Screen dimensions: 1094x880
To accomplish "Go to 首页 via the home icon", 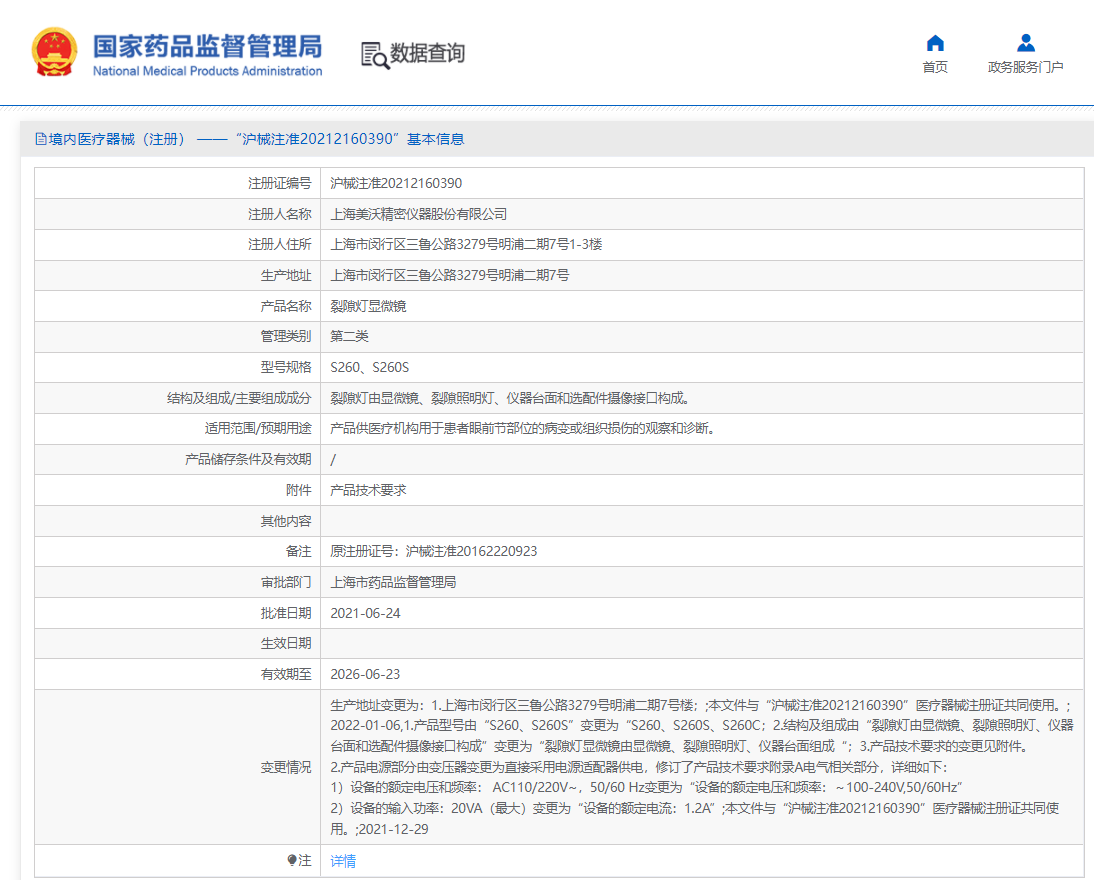I will [935, 43].
